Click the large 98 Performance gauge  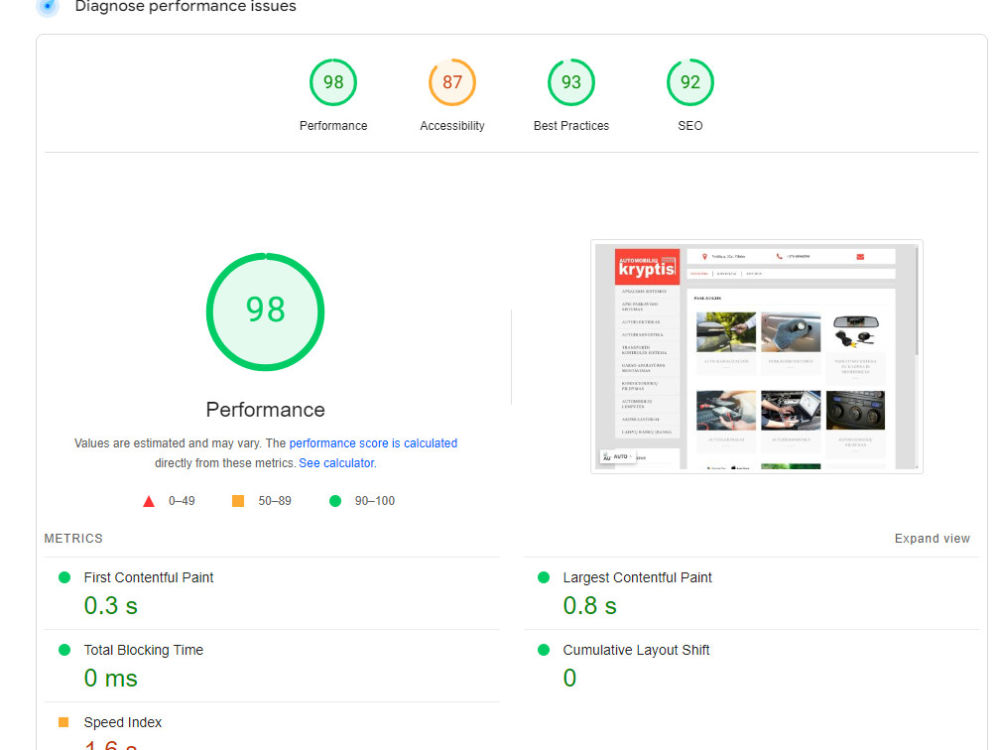(265, 312)
